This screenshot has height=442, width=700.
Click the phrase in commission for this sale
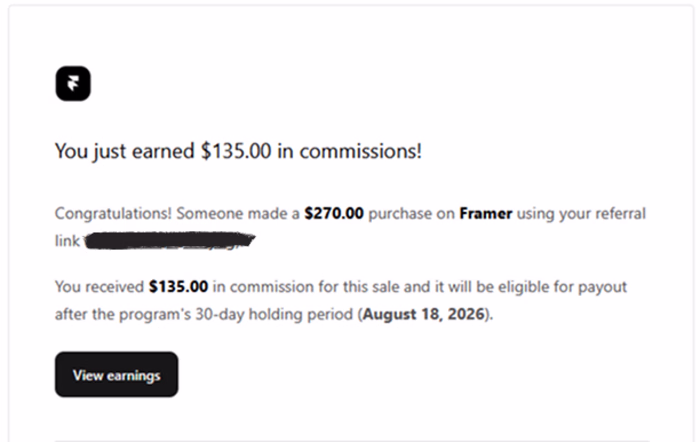[x=306, y=287]
